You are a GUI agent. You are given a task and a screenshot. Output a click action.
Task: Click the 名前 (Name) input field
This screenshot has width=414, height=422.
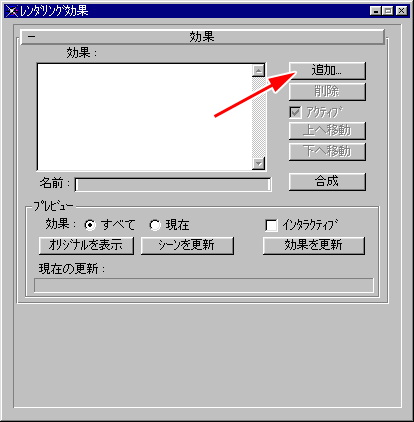pos(173,185)
